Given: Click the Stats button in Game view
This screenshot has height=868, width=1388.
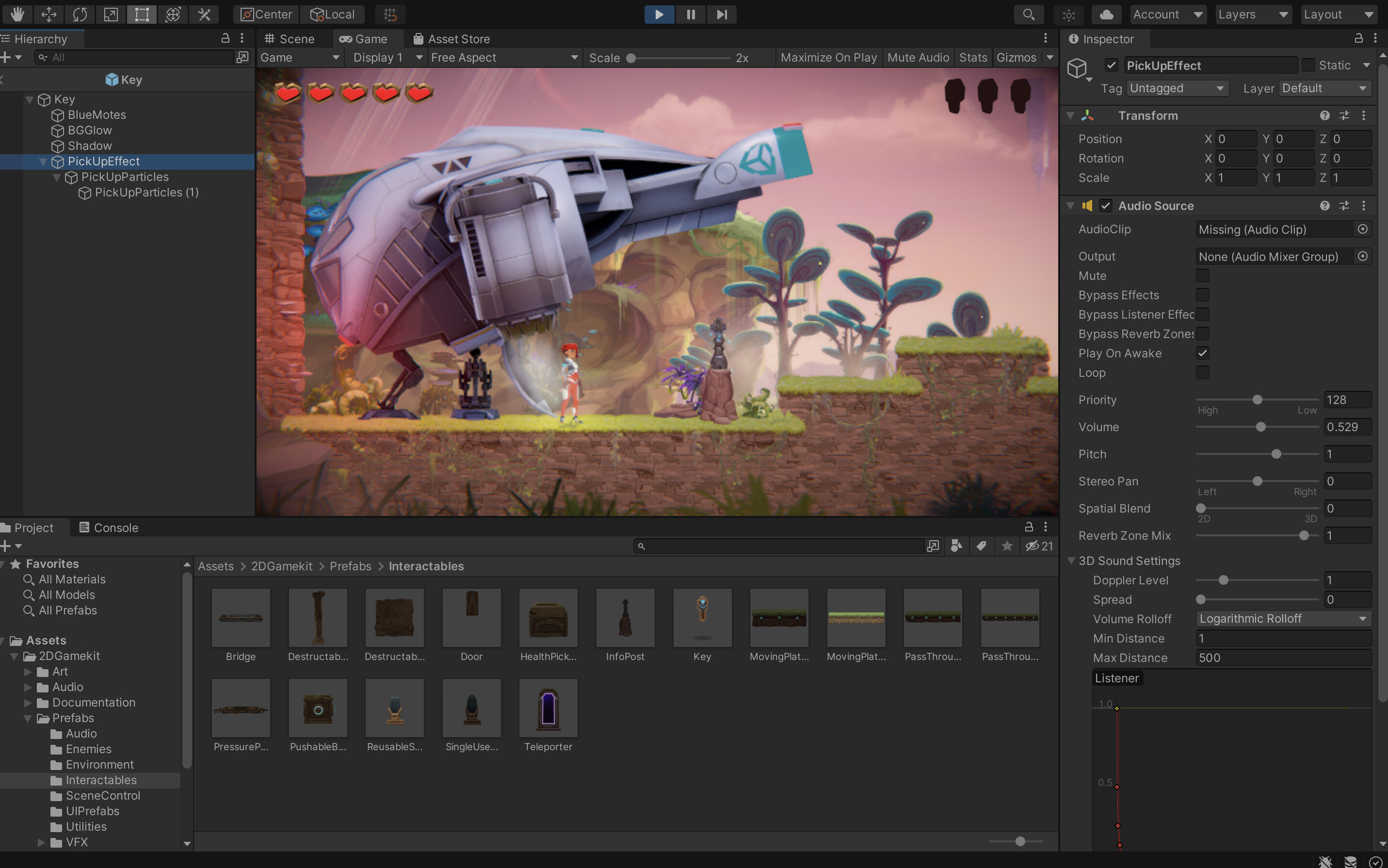Looking at the screenshot, I should pos(973,57).
